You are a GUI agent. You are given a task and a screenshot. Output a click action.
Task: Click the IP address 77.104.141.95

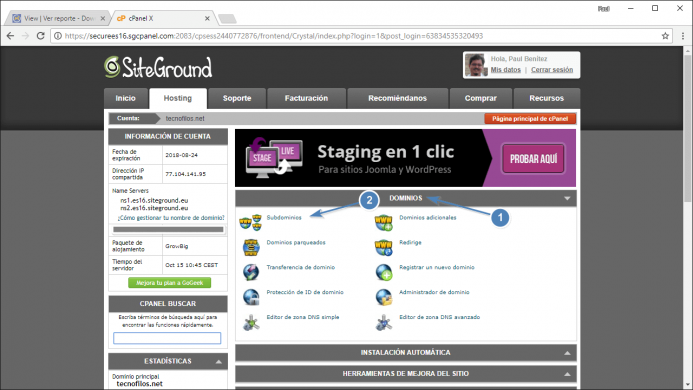186,174
